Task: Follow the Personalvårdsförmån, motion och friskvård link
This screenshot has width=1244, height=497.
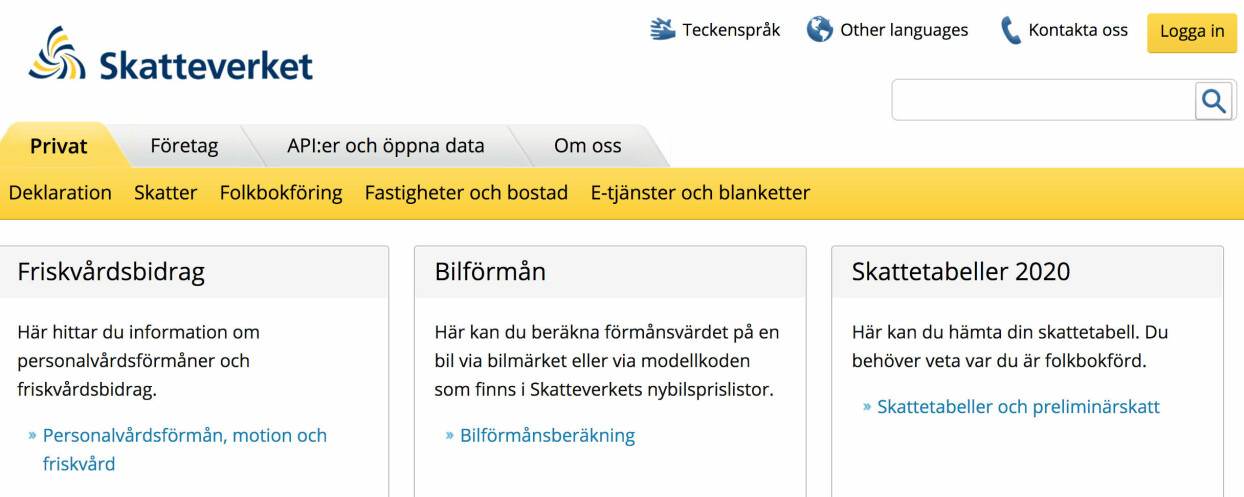Action: click(x=185, y=449)
